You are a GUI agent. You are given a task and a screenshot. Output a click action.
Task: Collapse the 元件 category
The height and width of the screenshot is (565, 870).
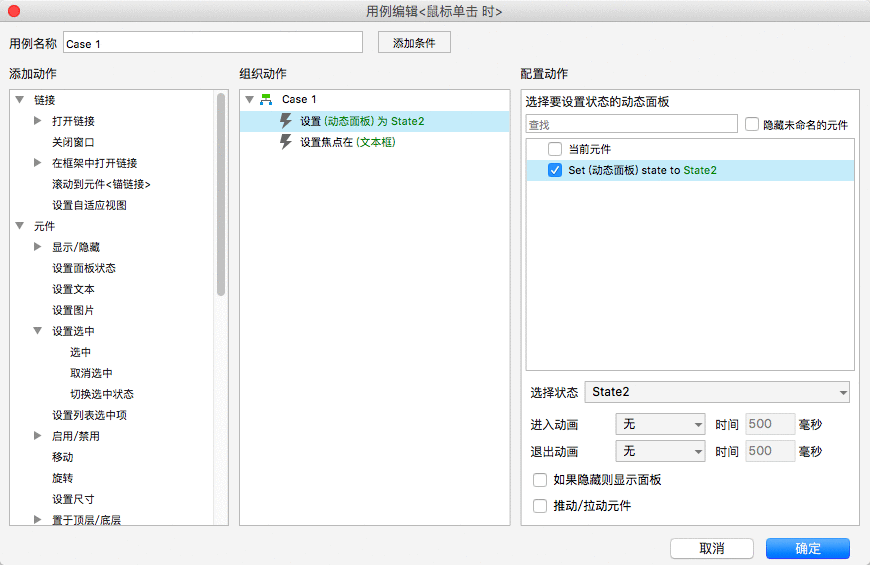click(x=20, y=226)
